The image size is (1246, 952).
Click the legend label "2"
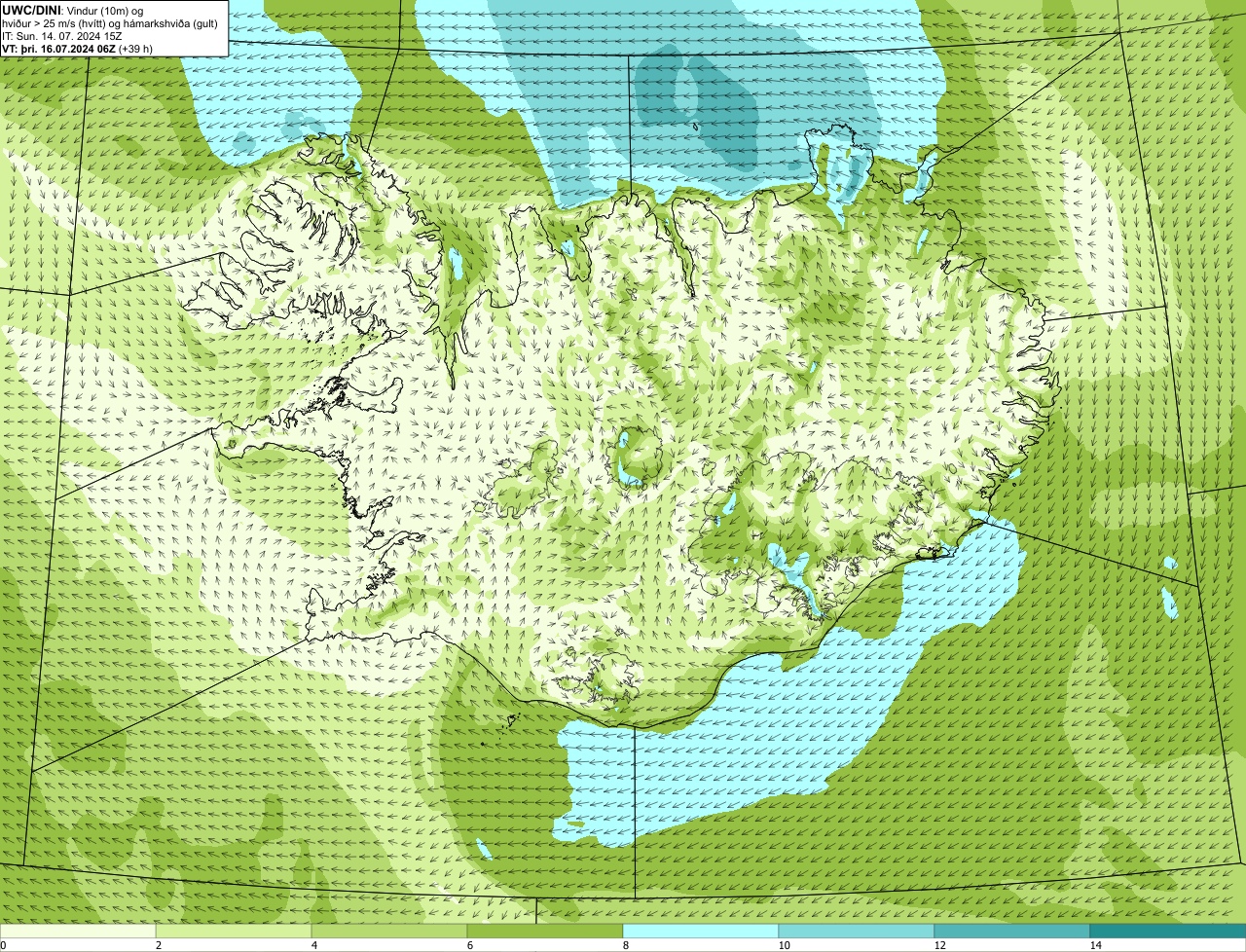[x=158, y=945]
